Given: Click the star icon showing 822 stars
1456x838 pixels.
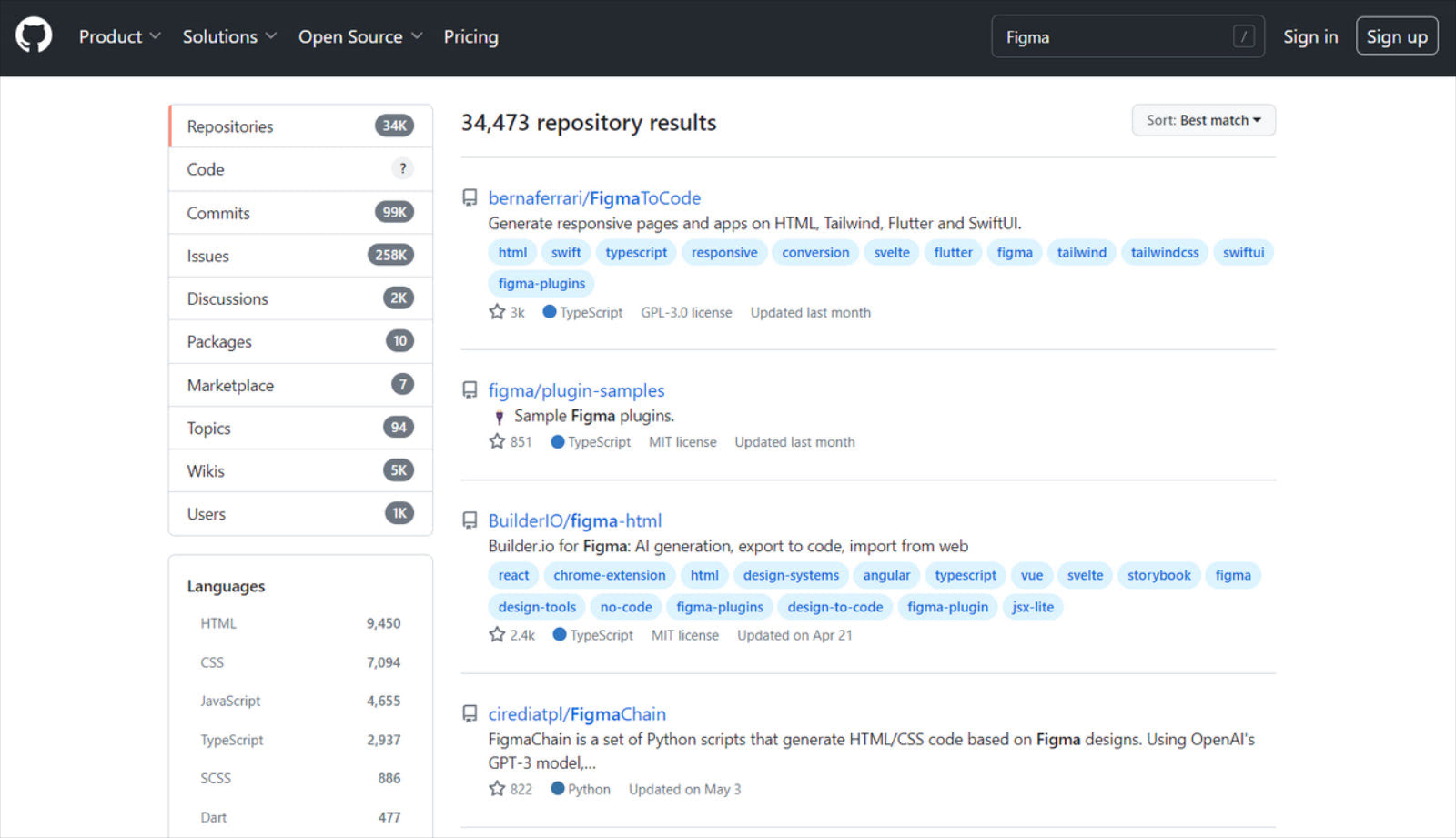Looking at the screenshot, I should tap(497, 789).
